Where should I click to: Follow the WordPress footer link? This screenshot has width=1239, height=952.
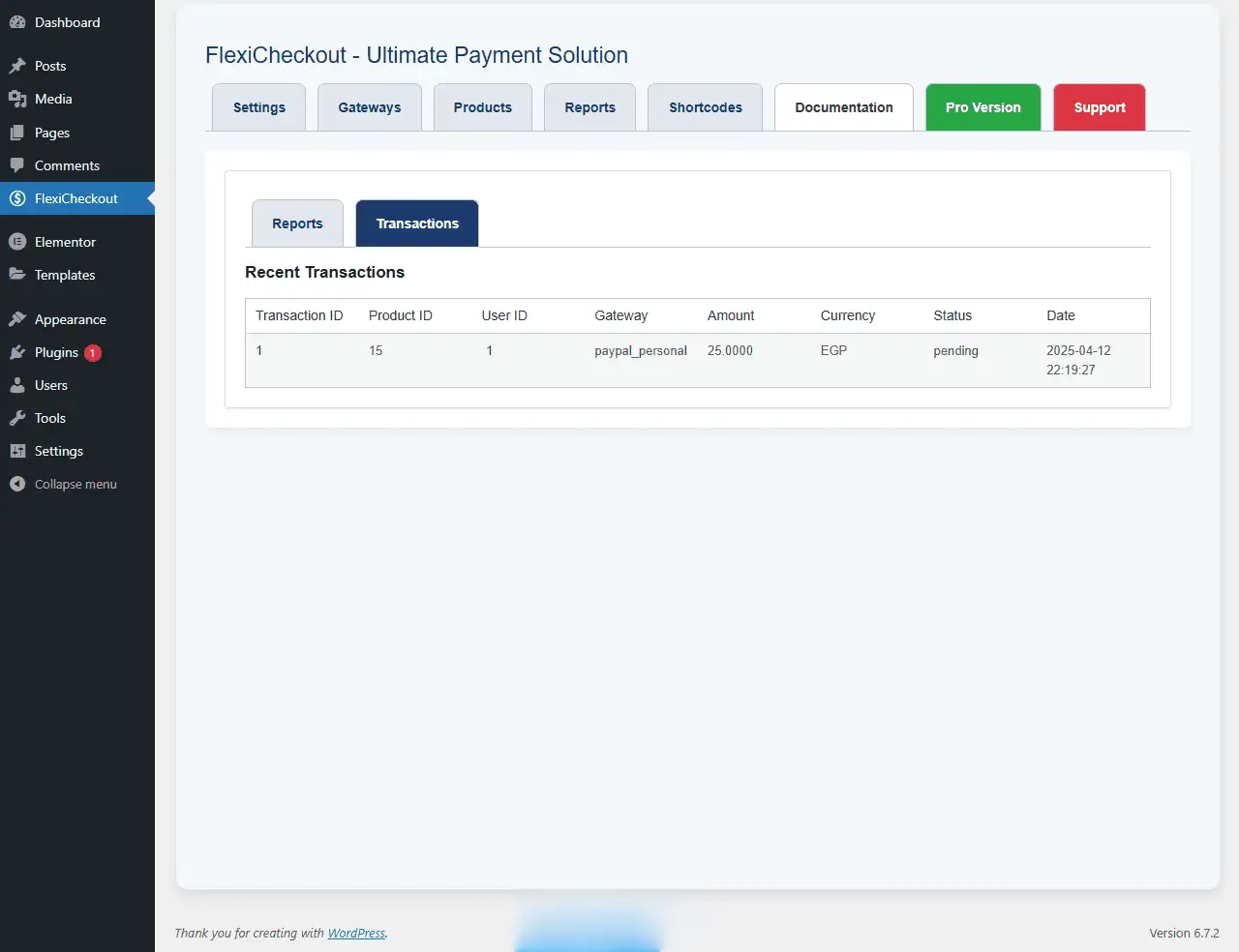coord(356,934)
